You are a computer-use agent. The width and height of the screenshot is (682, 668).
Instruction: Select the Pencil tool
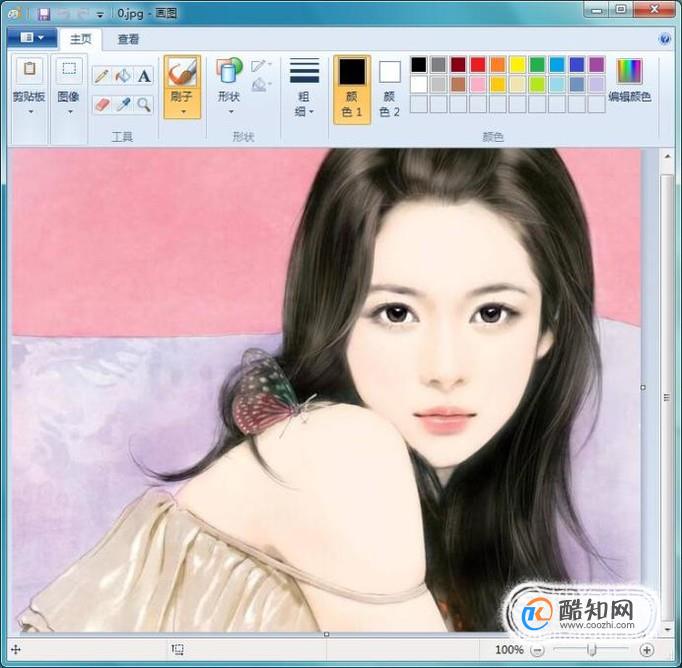click(x=102, y=76)
